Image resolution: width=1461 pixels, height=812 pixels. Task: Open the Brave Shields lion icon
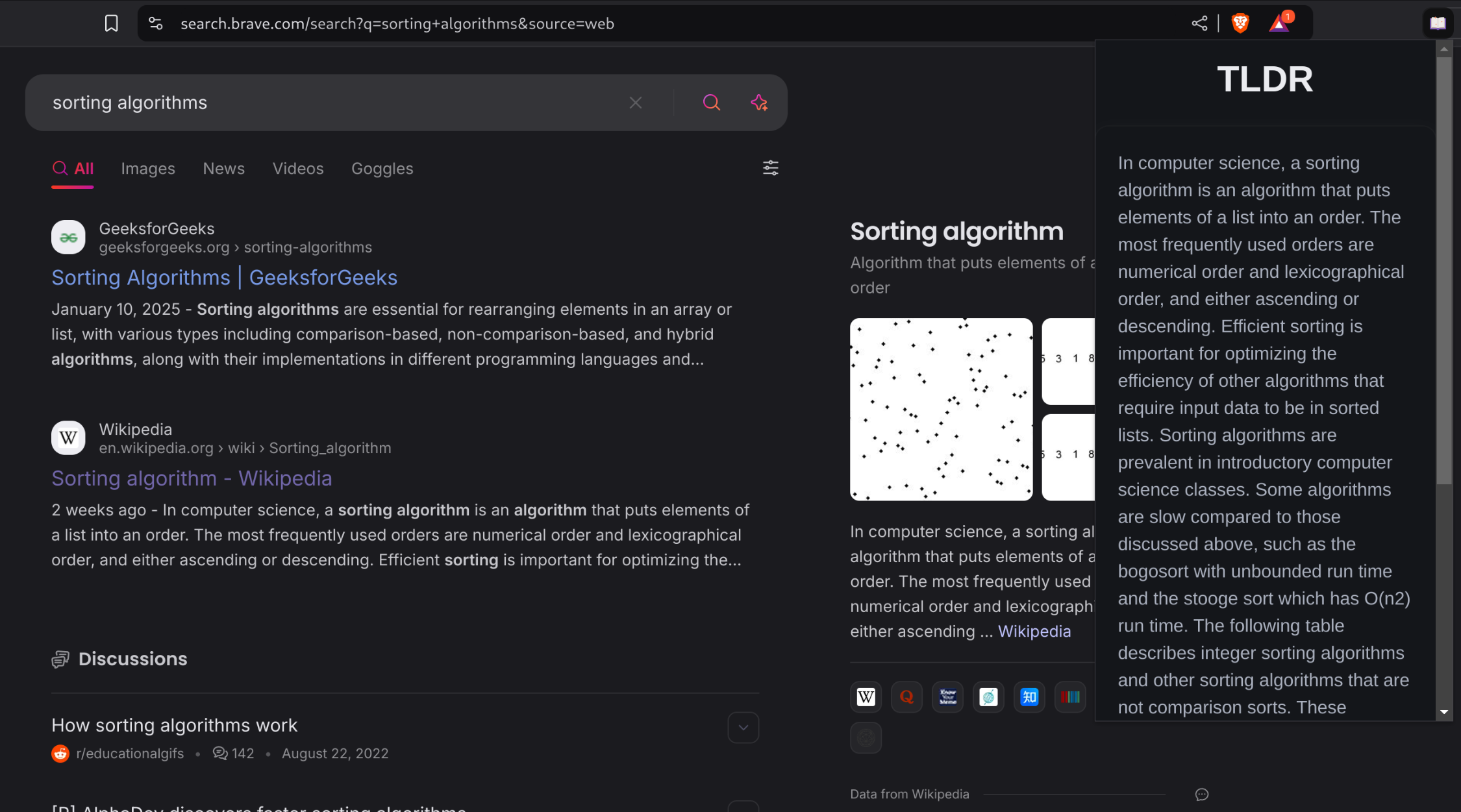click(x=1240, y=24)
